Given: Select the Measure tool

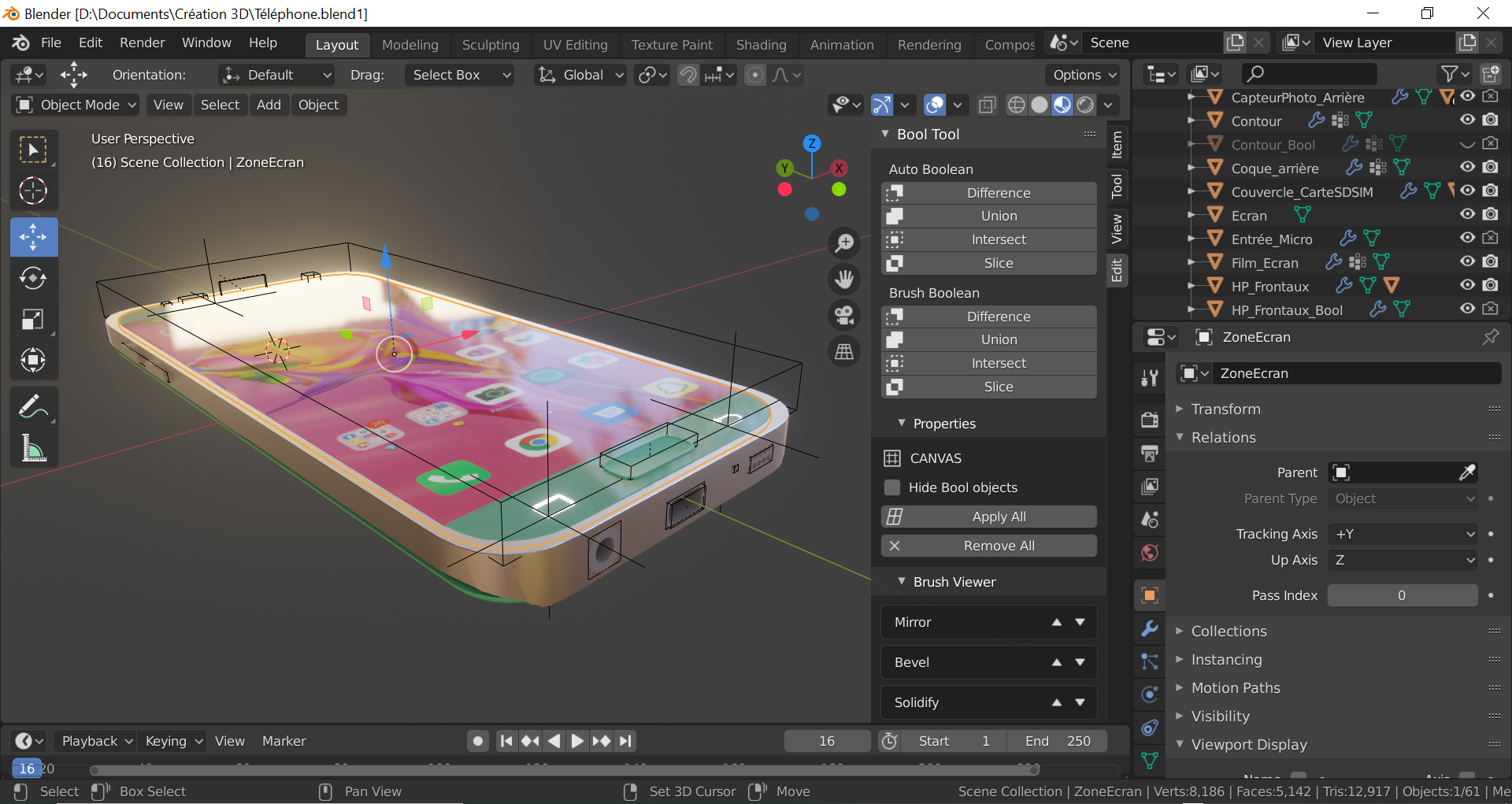Looking at the screenshot, I should click(x=34, y=447).
